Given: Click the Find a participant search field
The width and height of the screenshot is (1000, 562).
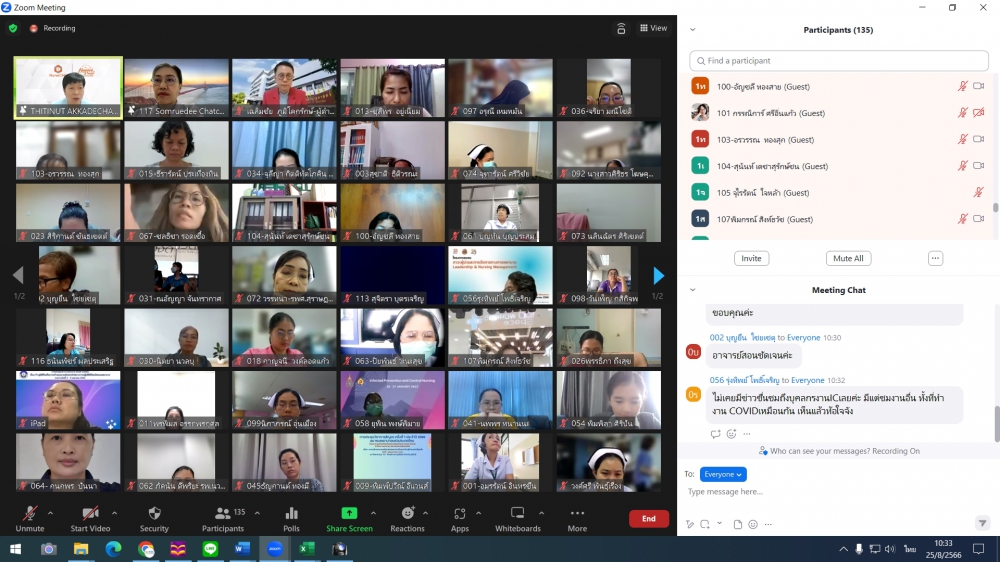Looking at the screenshot, I should point(838,61).
